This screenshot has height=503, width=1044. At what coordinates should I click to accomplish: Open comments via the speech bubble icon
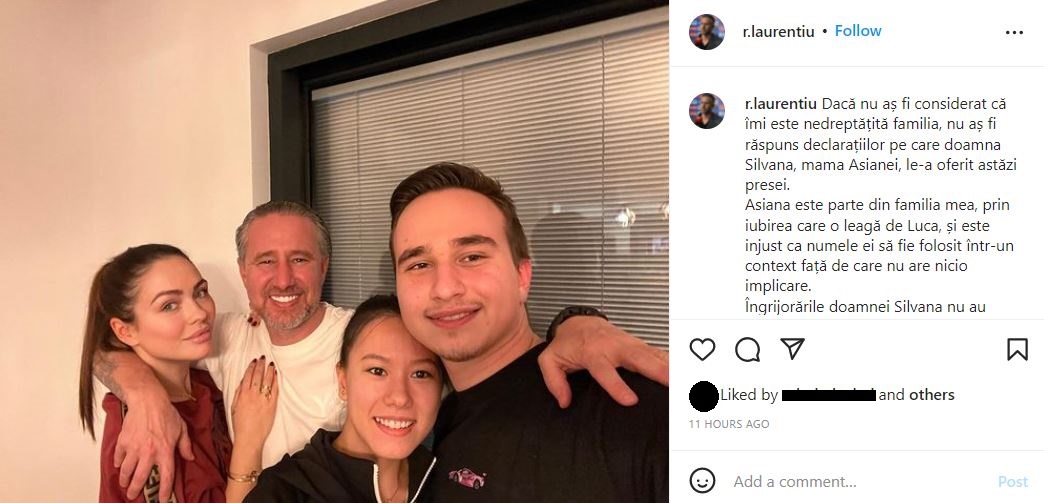[747, 349]
